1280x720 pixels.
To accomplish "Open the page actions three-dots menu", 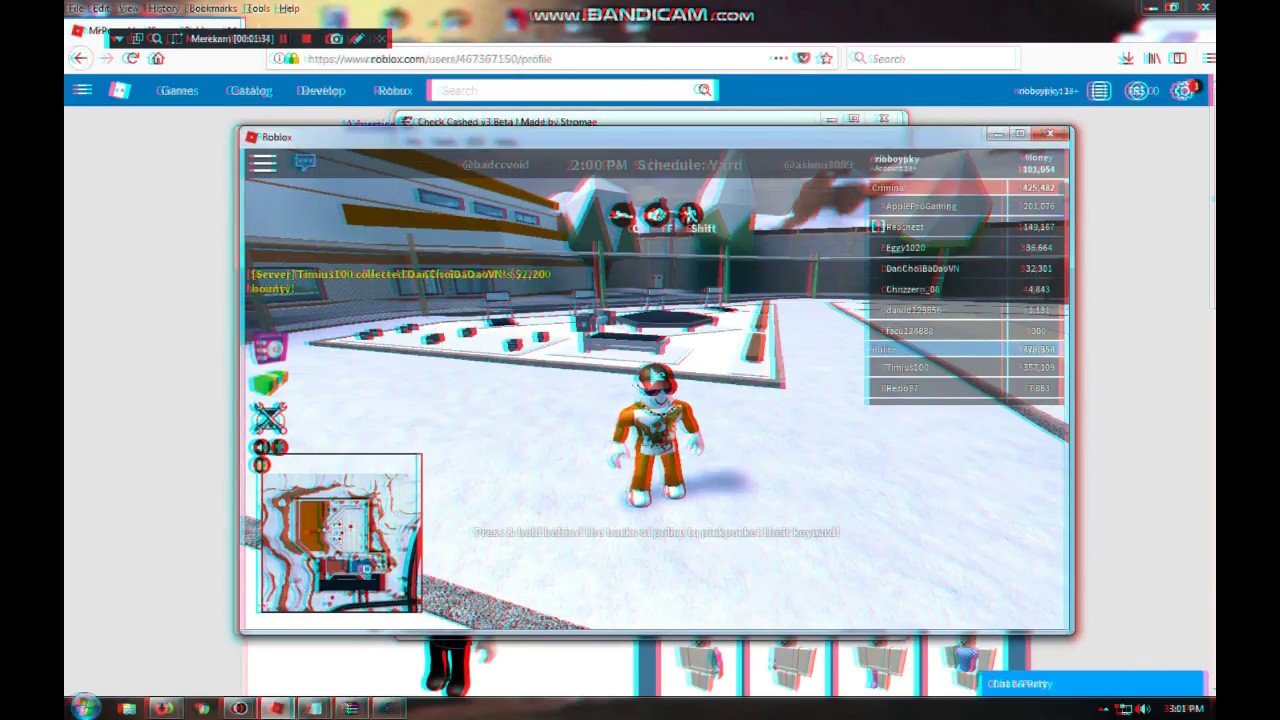I will click(779, 58).
